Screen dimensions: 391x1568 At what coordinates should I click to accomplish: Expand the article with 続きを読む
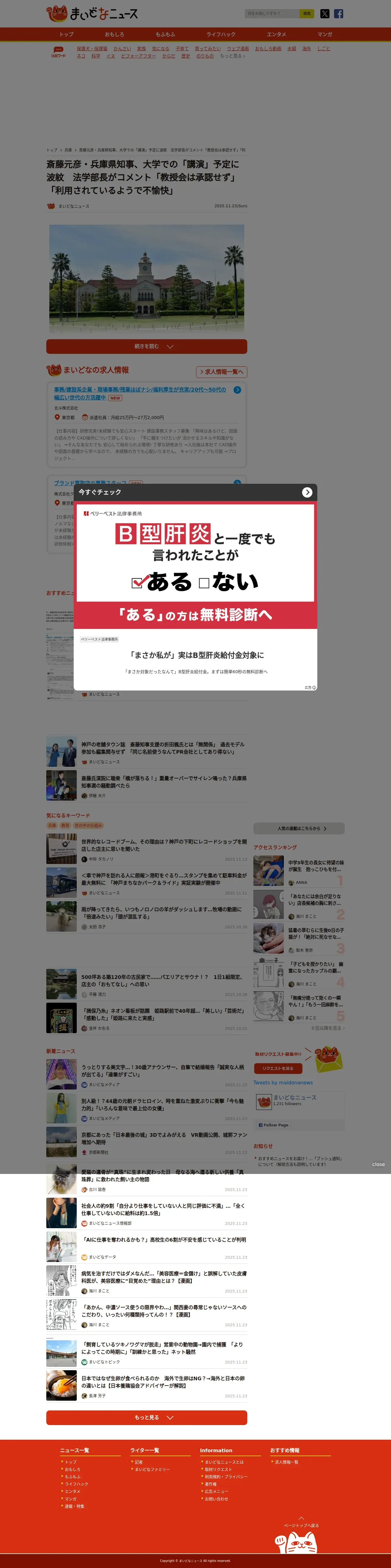[146, 346]
